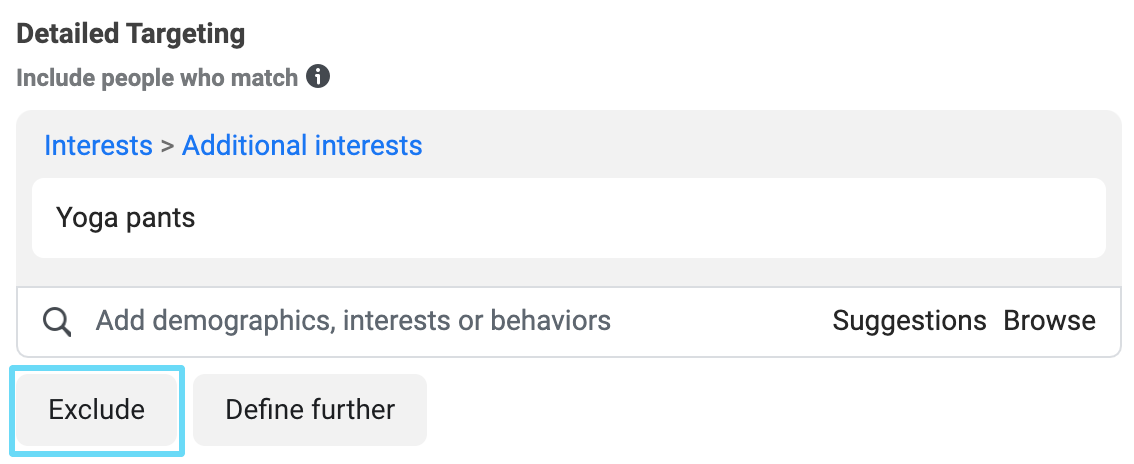Image resolution: width=1134 pixels, height=464 pixels.
Task: Click the Include people who match label
Action: pos(157,77)
